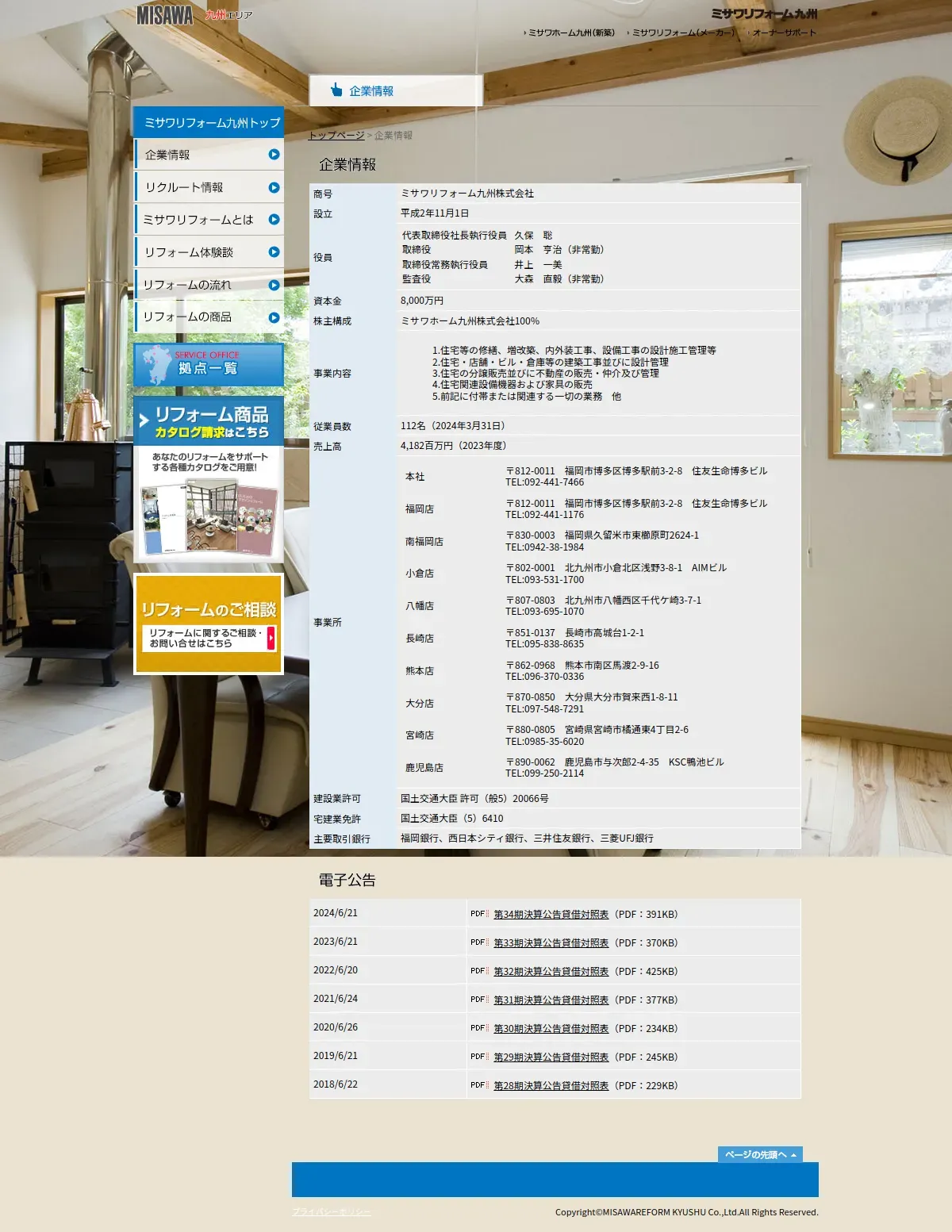
Task: Follow ミサワリフォーム(メーカー) header link
Action: point(683,33)
